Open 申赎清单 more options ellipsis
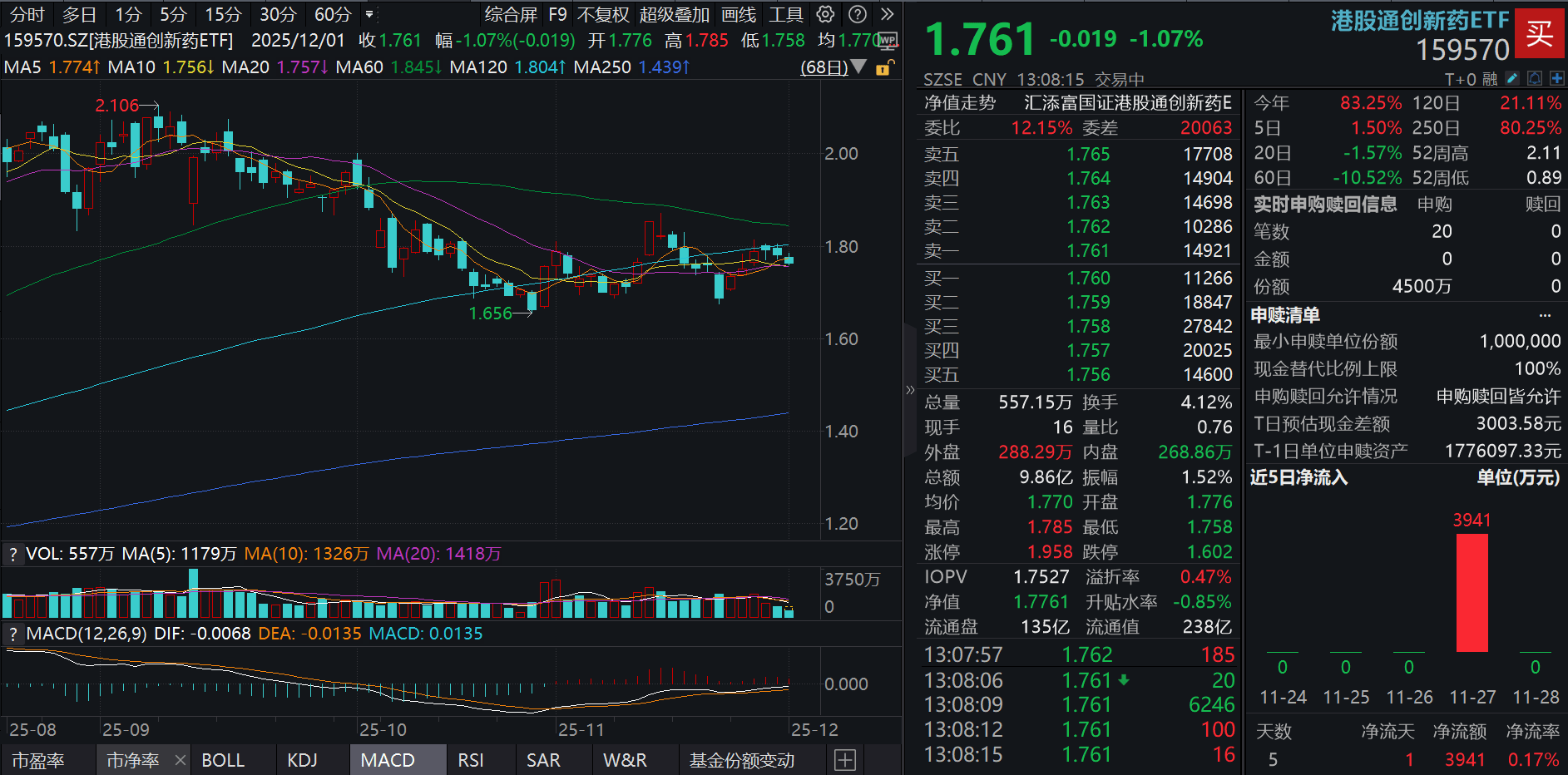 (x=1545, y=315)
